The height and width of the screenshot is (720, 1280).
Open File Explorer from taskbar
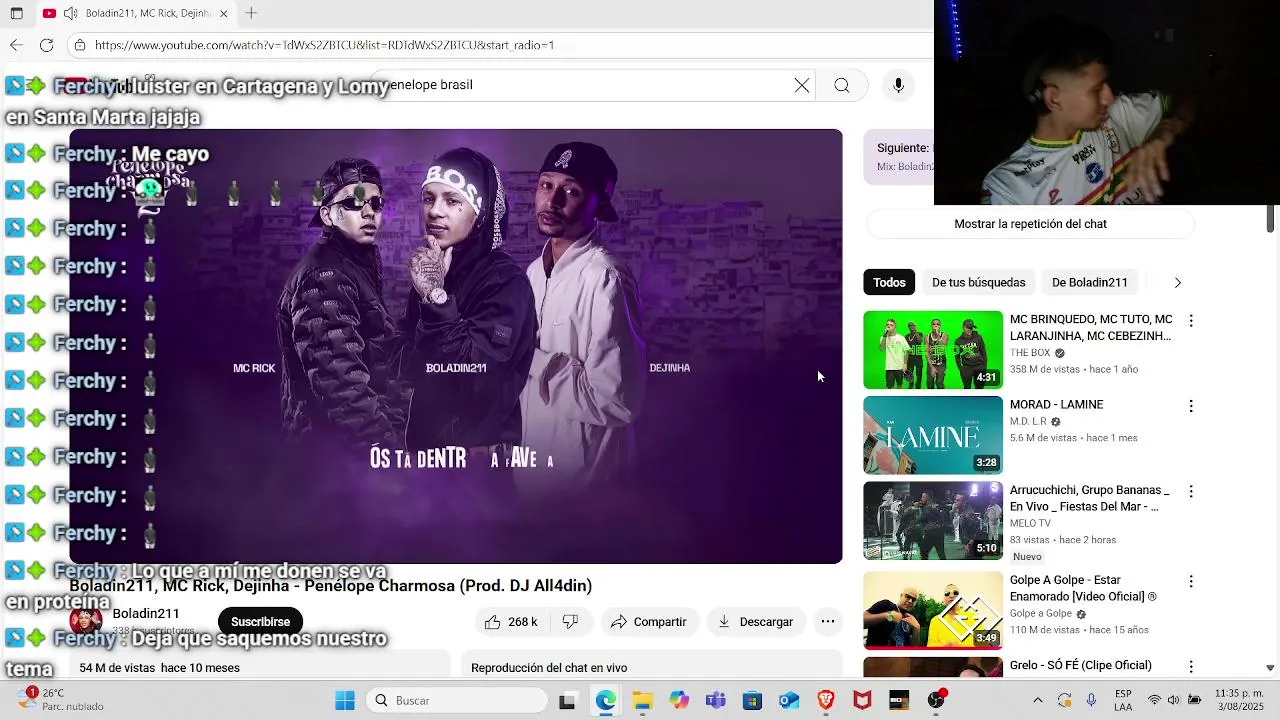(642, 701)
